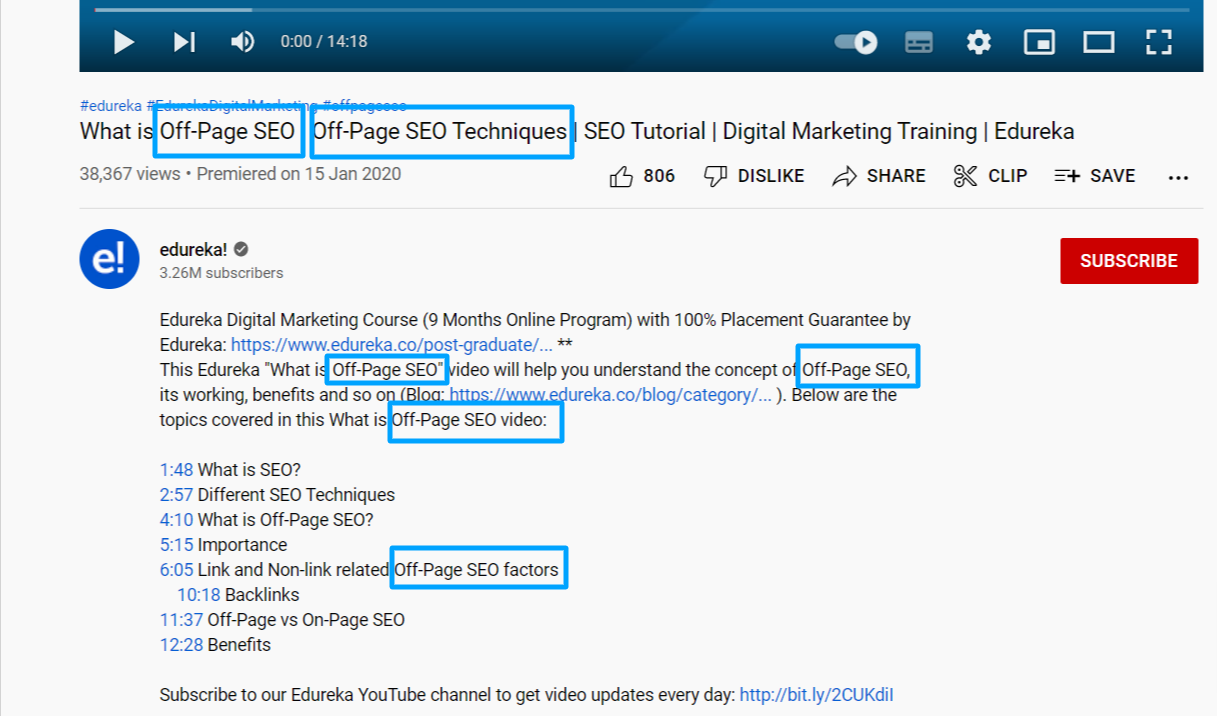Open the edureka! channel via its avatar
The height and width of the screenshot is (716, 1217).
[109, 259]
